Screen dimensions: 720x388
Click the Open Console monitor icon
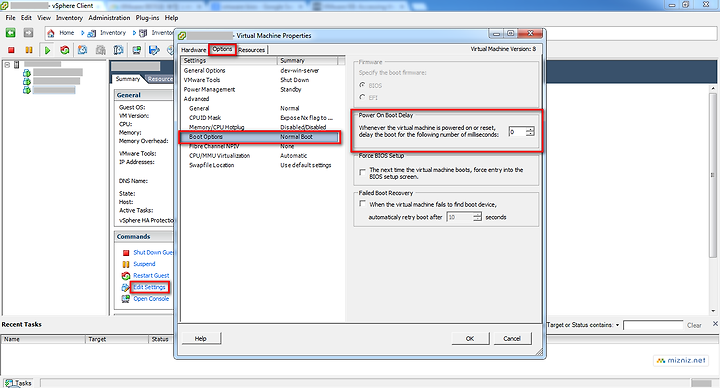(125, 299)
